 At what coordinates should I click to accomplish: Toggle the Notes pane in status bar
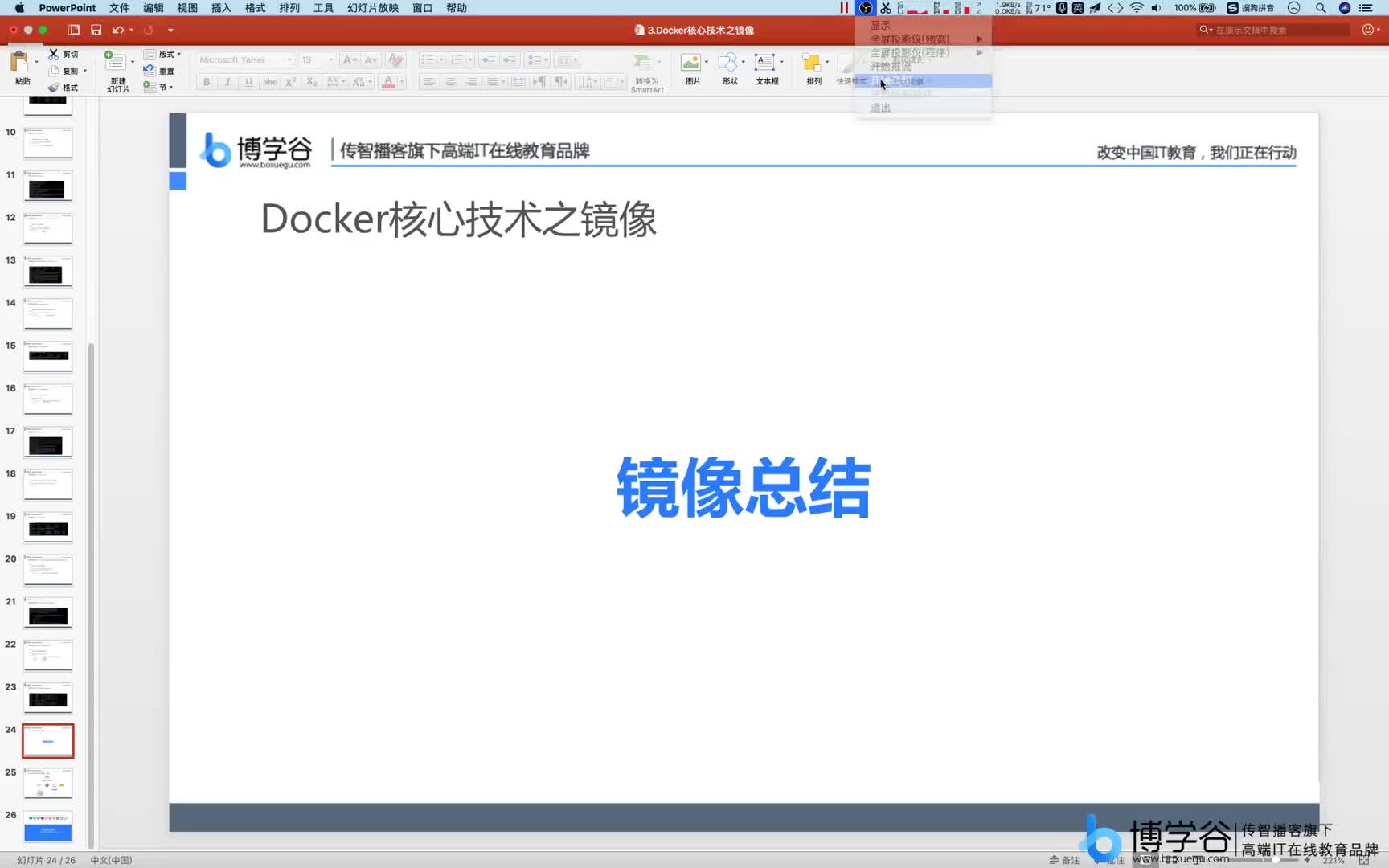pyautogui.click(x=1064, y=860)
